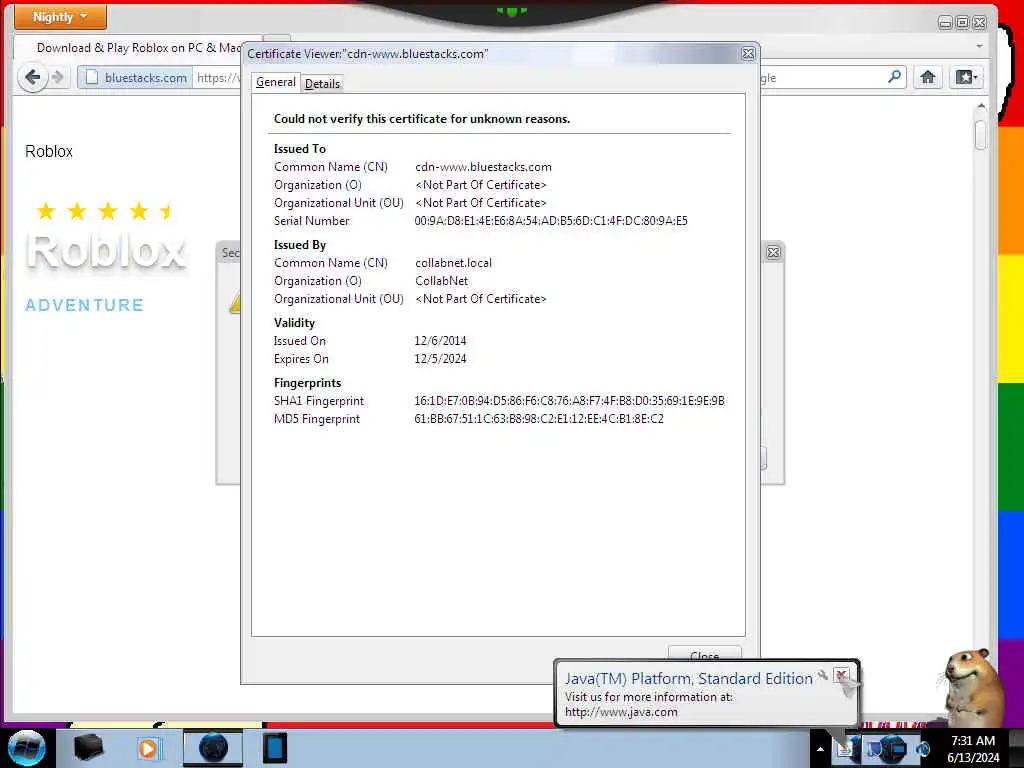Click the https URL address field
The height and width of the screenshot is (768, 1024).
[x=217, y=78]
